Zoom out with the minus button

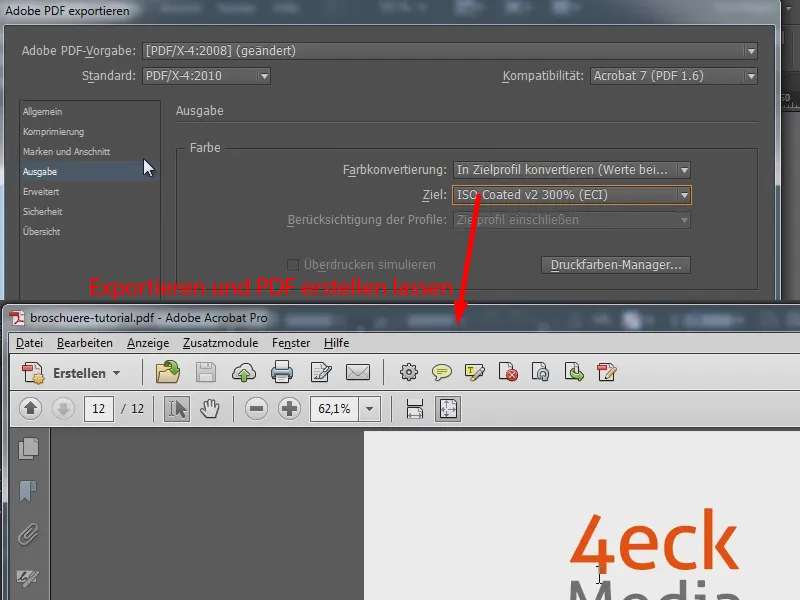[256, 409]
